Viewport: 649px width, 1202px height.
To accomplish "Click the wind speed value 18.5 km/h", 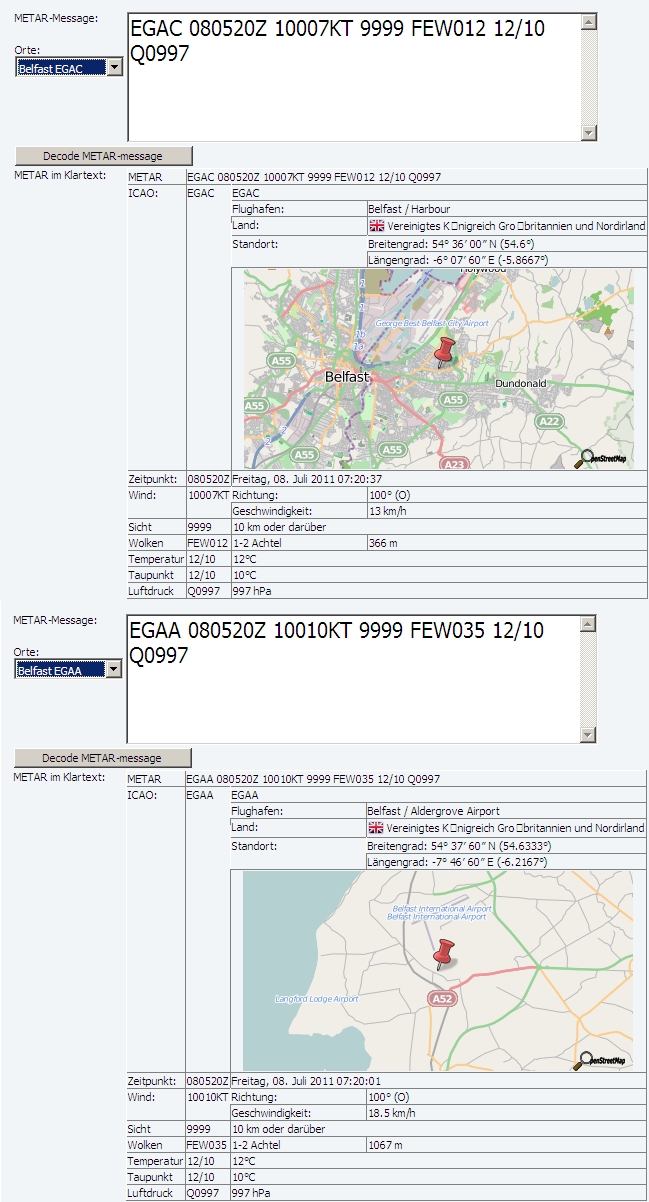I will 390,1113.
